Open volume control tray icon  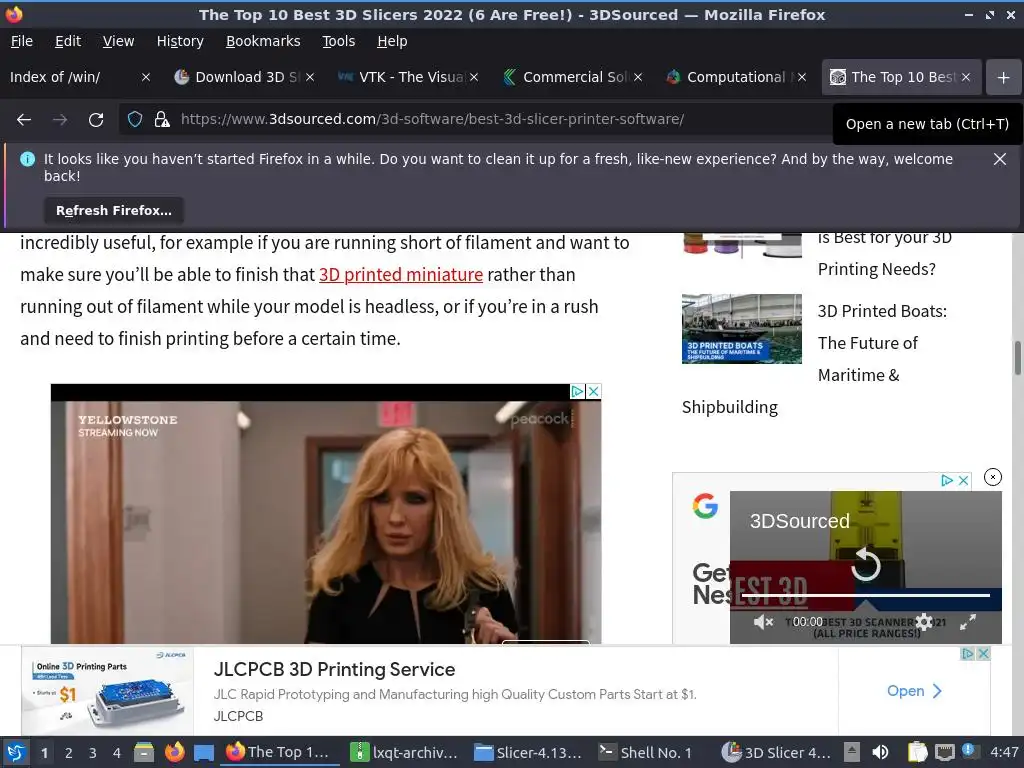point(881,753)
